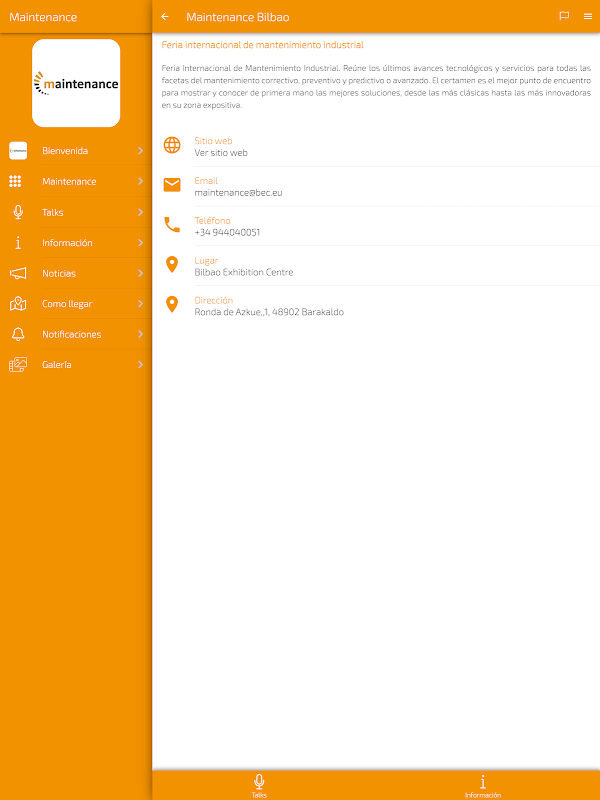Expand Galería chevron arrow

[140, 365]
